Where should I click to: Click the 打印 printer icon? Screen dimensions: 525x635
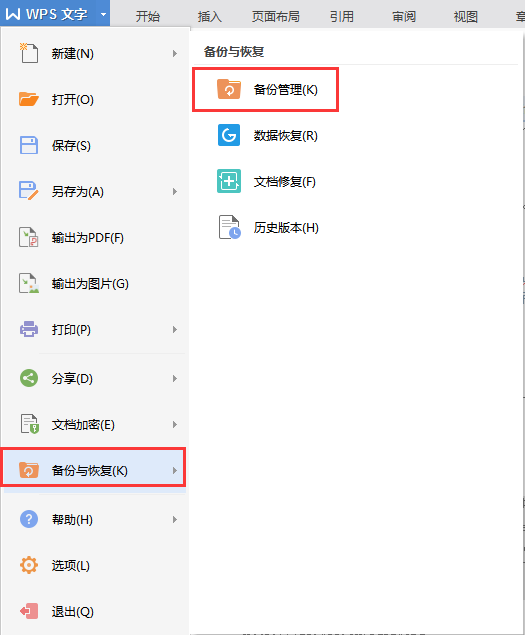[29, 329]
